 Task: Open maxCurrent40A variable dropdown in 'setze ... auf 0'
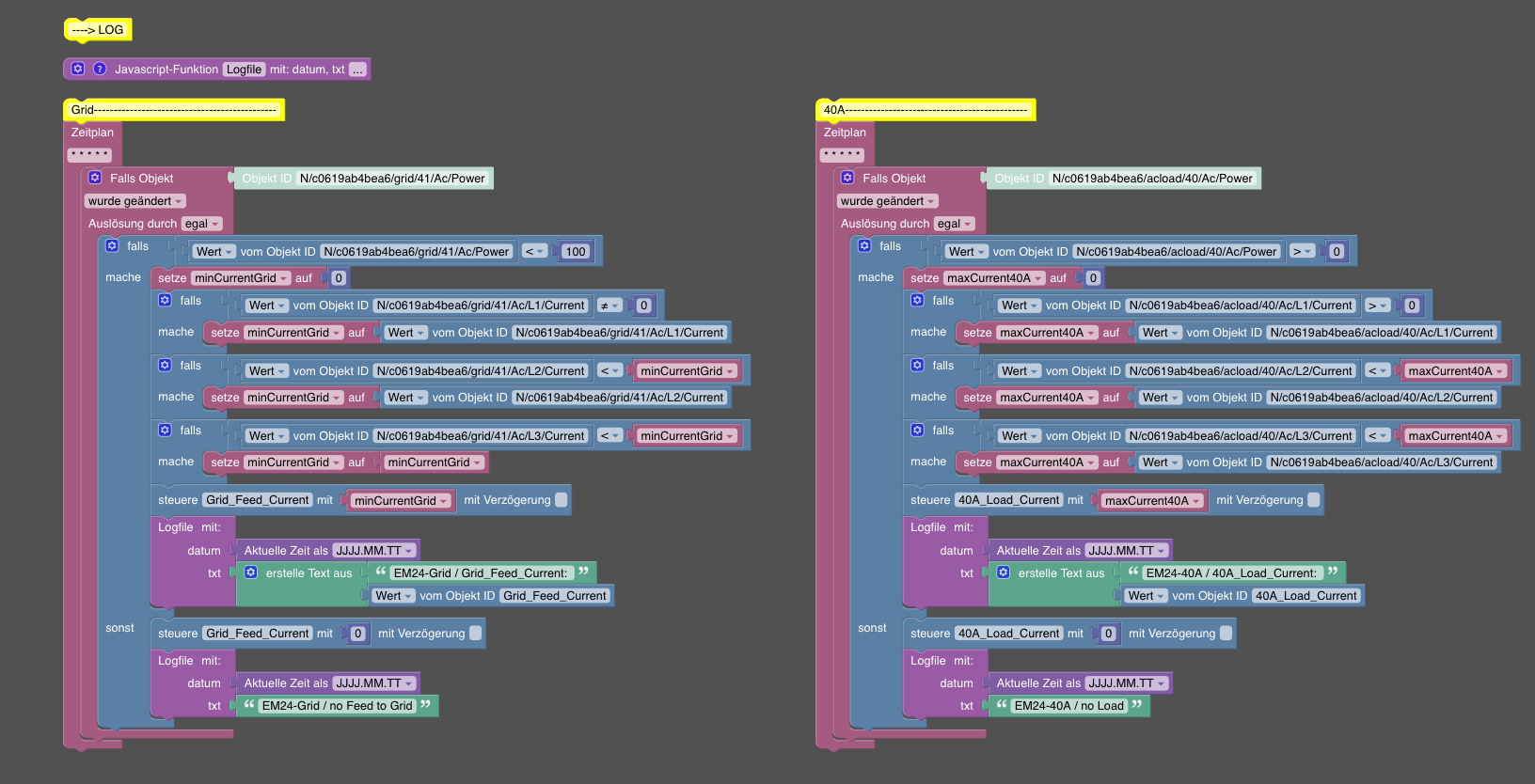coord(994,278)
